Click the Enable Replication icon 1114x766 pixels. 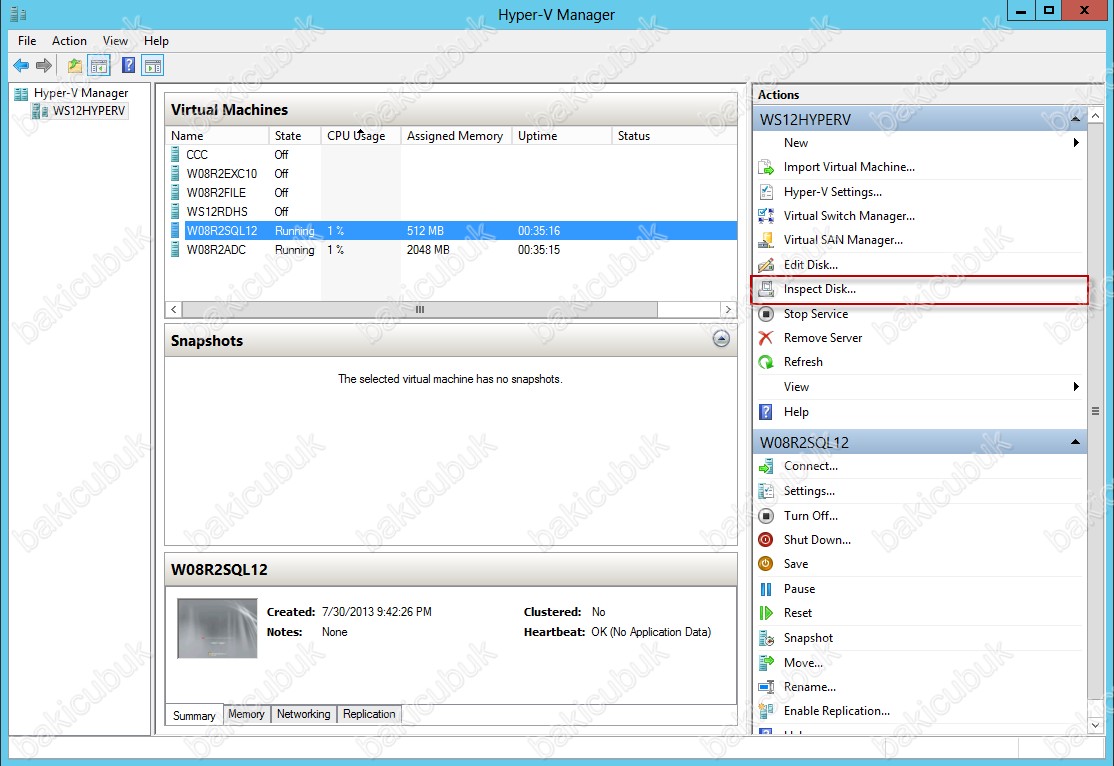pos(766,711)
